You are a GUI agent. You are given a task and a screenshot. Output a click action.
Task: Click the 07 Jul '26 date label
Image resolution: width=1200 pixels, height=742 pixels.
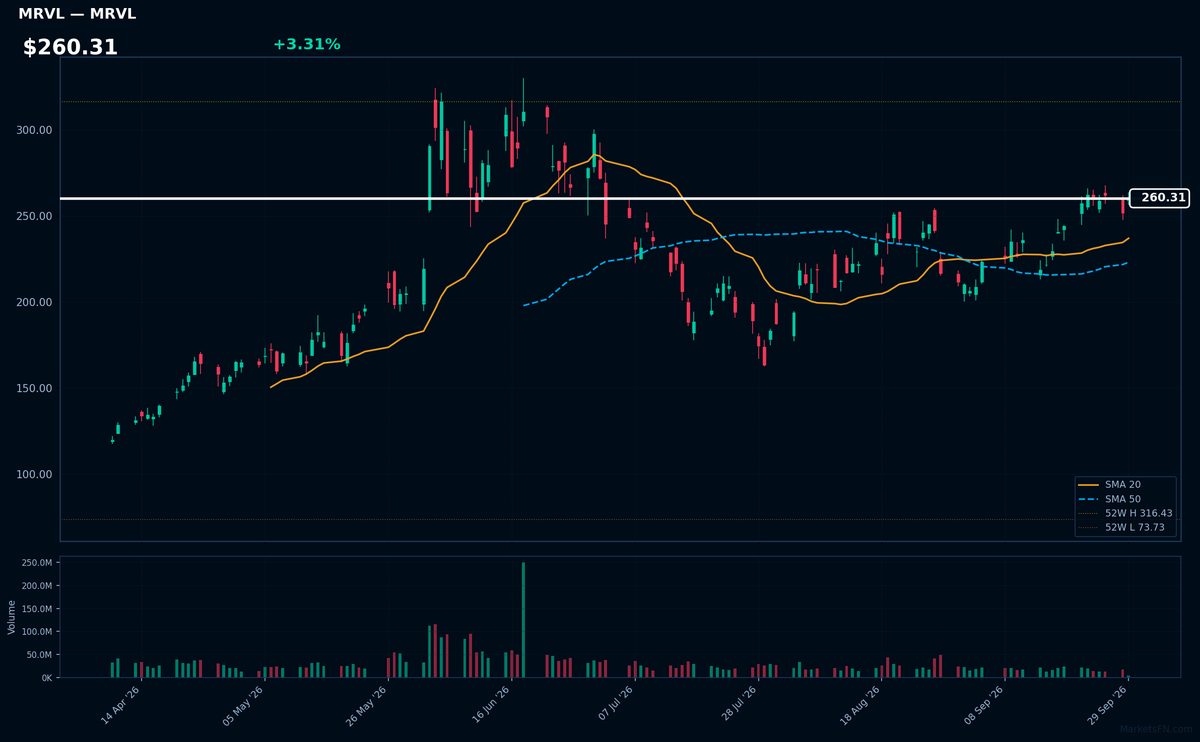613,705
